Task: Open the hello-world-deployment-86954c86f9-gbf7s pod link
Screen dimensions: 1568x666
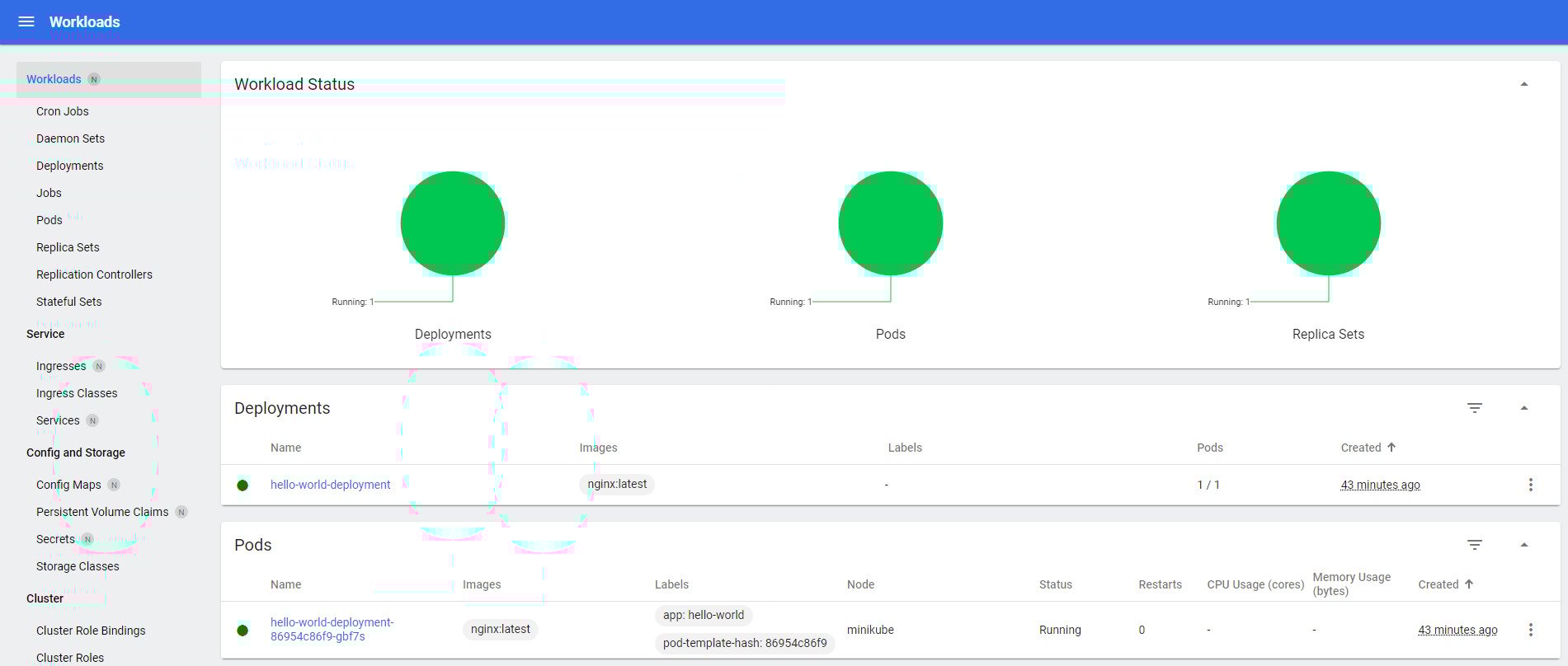Action: pyautogui.click(x=332, y=629)
